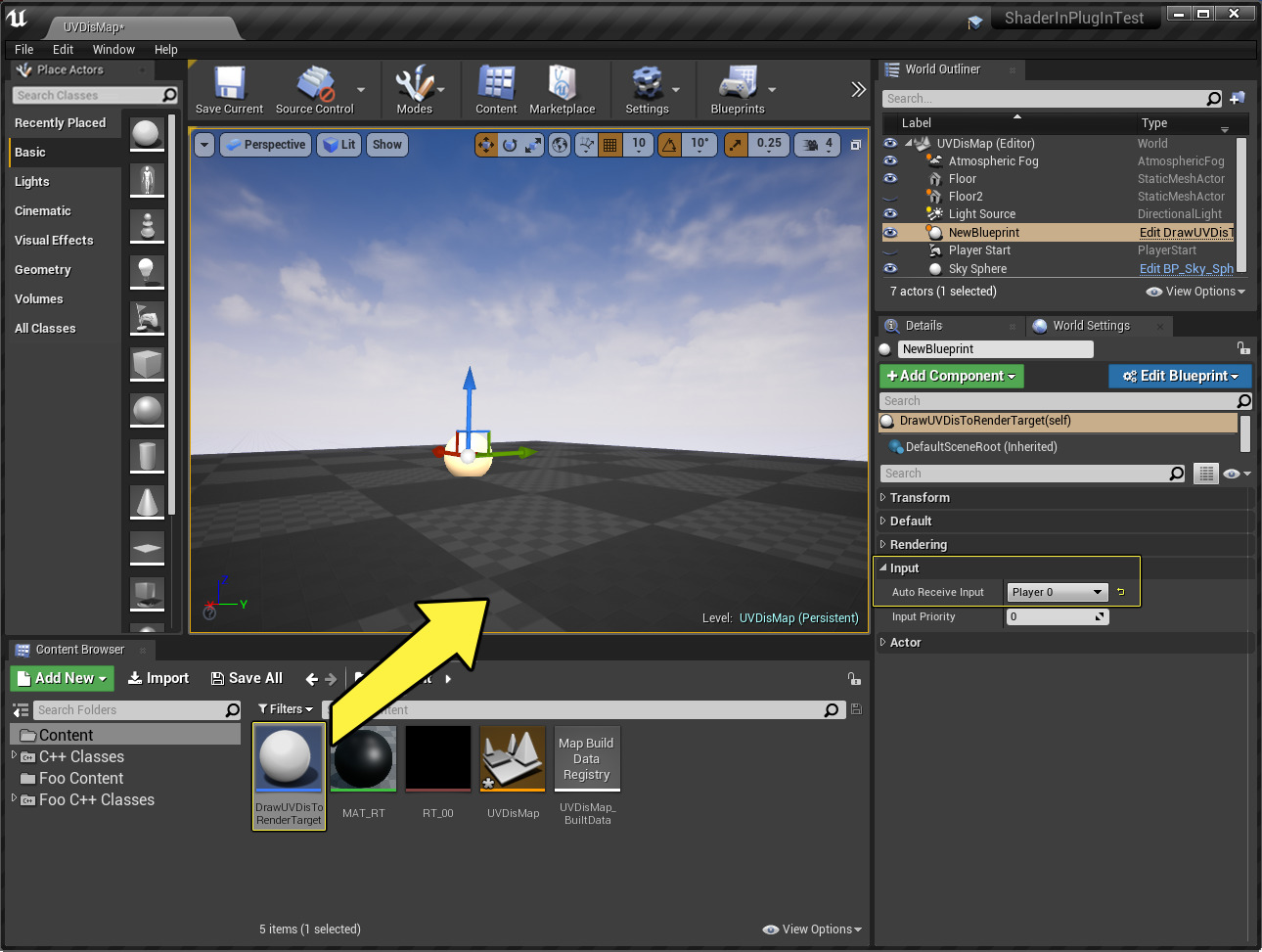Open the Window menu

pos(113,50)
